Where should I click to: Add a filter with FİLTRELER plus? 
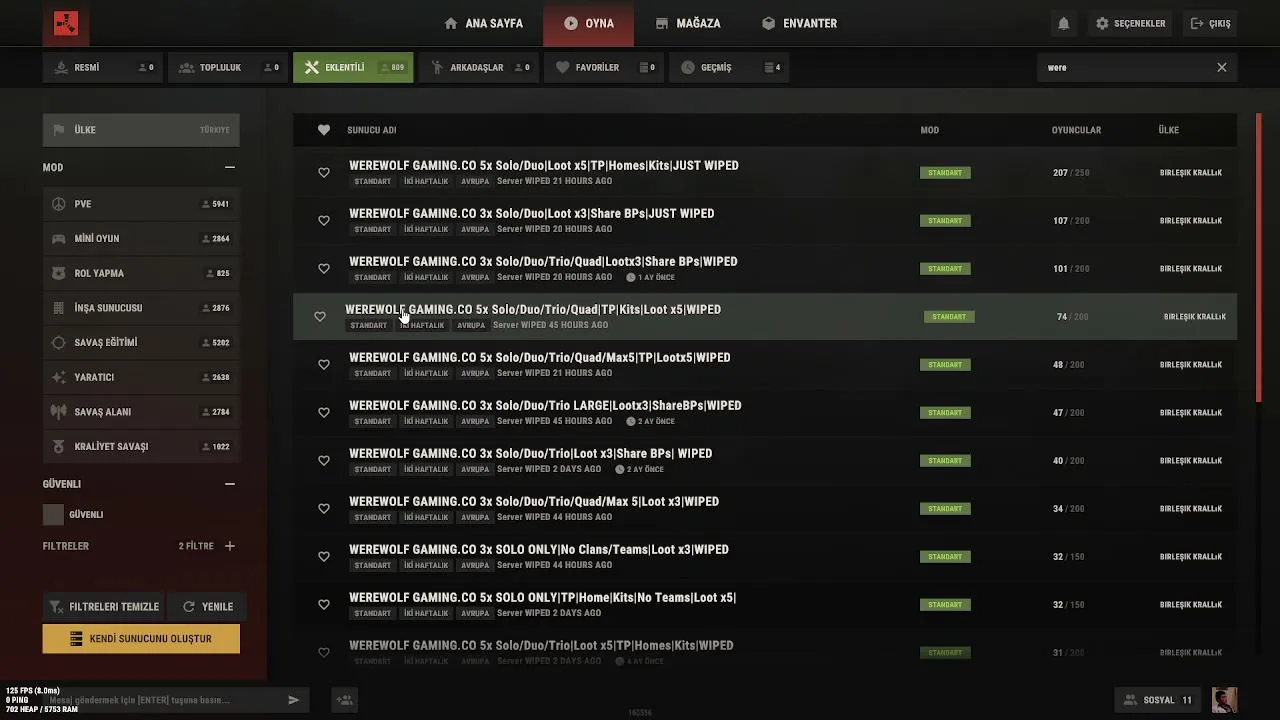coord(230,546)
